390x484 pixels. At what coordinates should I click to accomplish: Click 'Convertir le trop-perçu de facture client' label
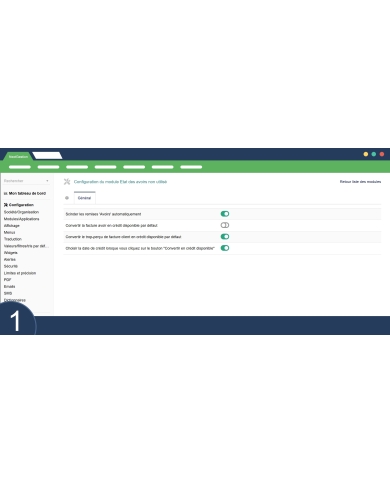click(x=123, y=237)
